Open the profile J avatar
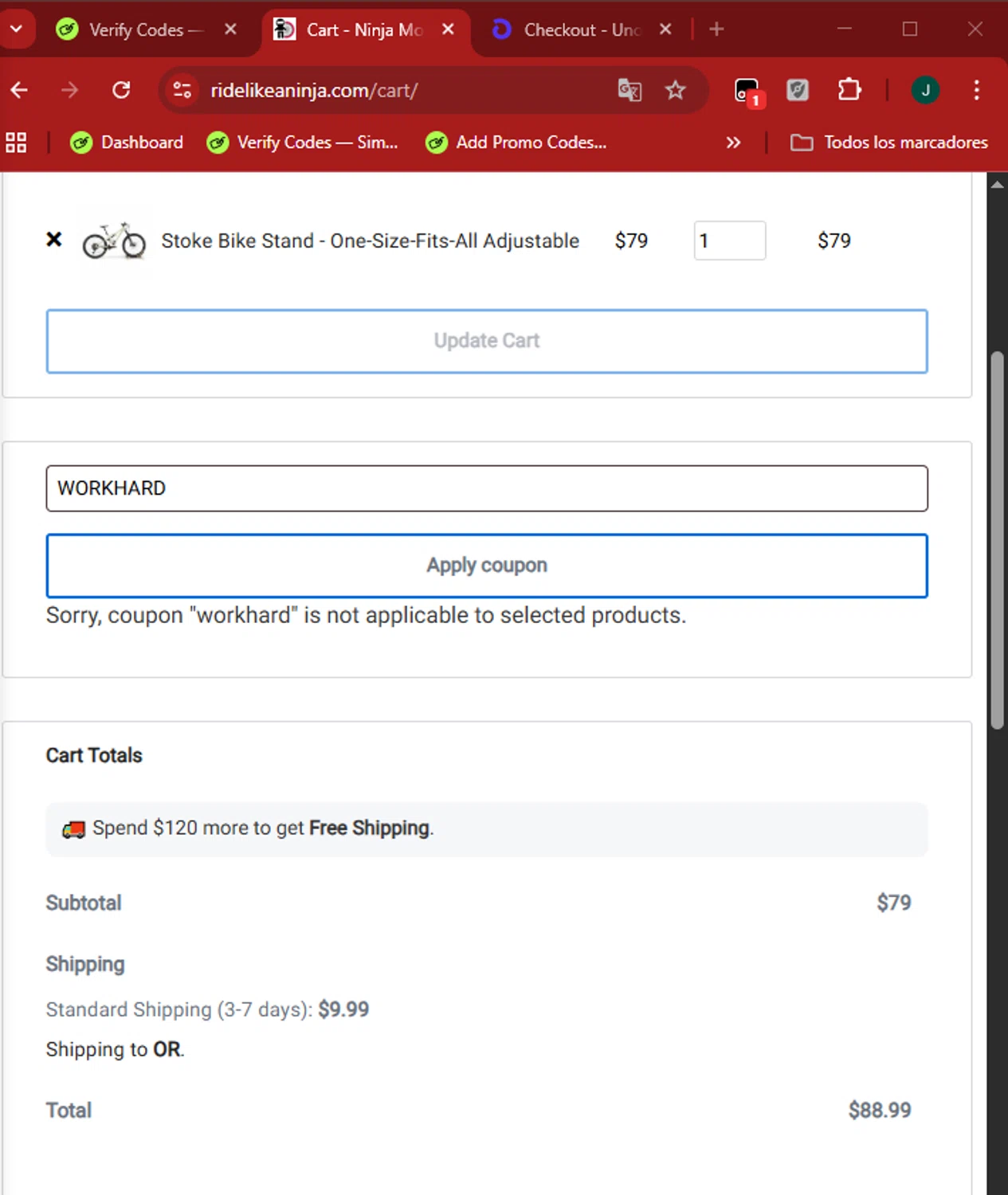This screenshot has height=1195, width=1008. (925, 90)
